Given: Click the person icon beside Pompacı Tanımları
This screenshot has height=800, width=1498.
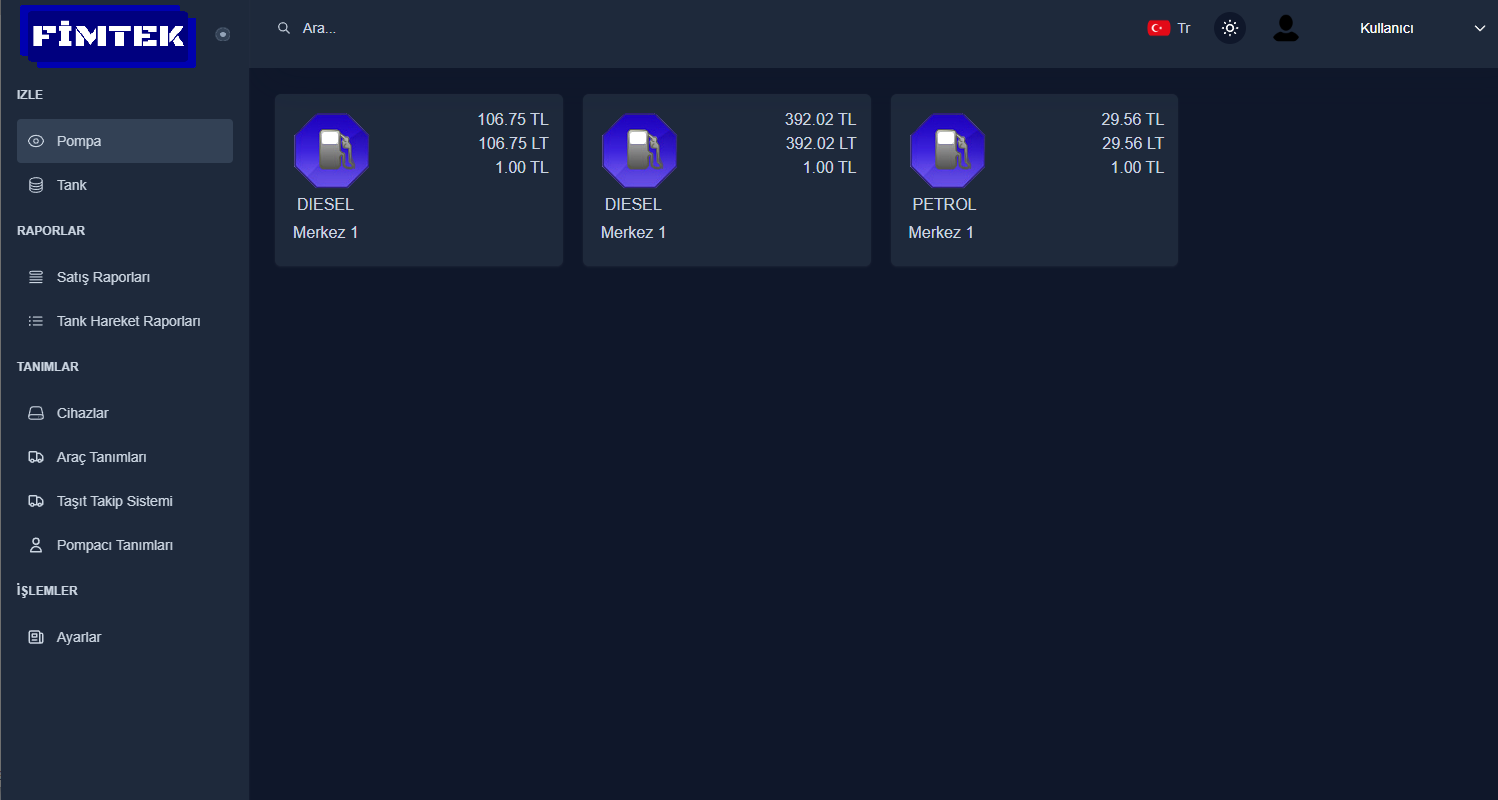Looking at the screenshot, I should 36,545.
